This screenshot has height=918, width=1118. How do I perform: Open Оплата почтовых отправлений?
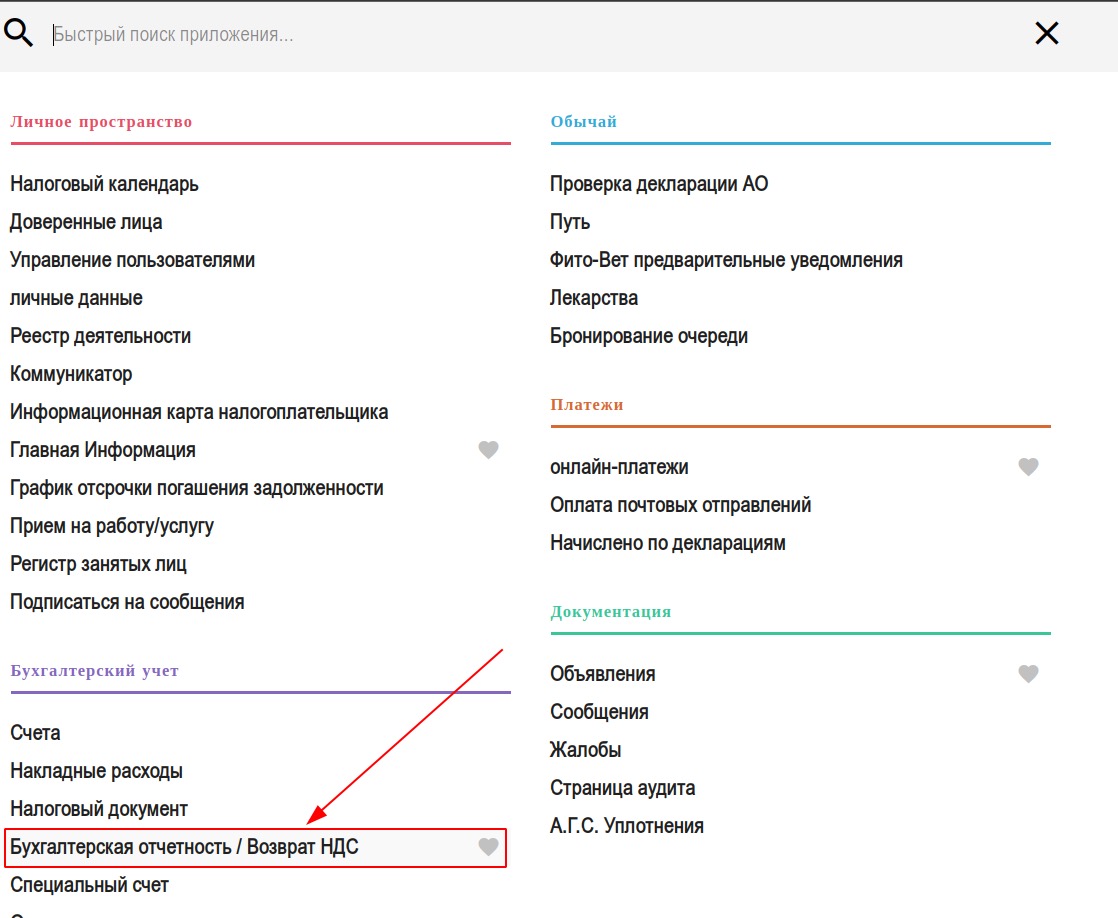(x=680, y=505)
